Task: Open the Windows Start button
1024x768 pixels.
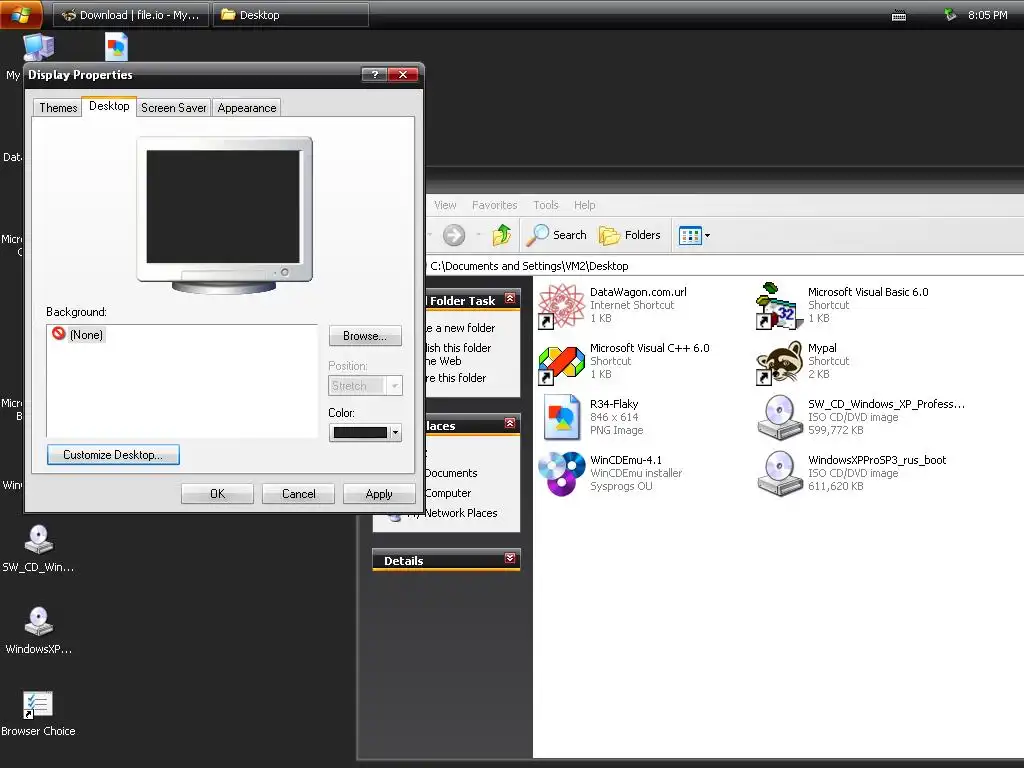Action: coord(21,14)
